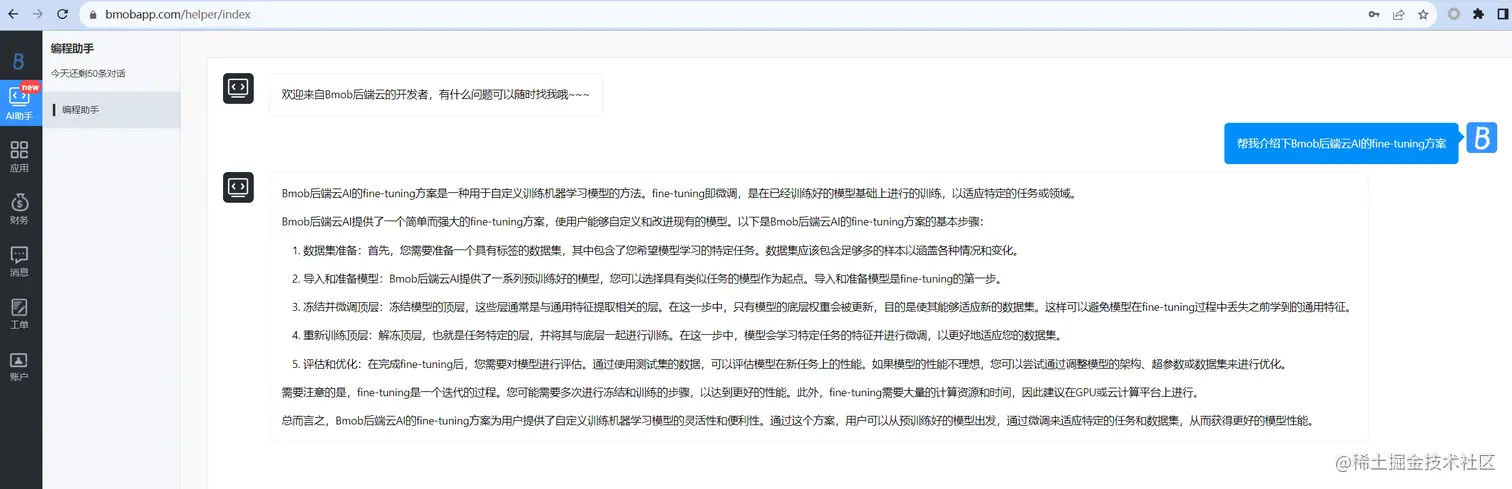
Task: Click the blue user question bubble
Action: pos(1341,143)
